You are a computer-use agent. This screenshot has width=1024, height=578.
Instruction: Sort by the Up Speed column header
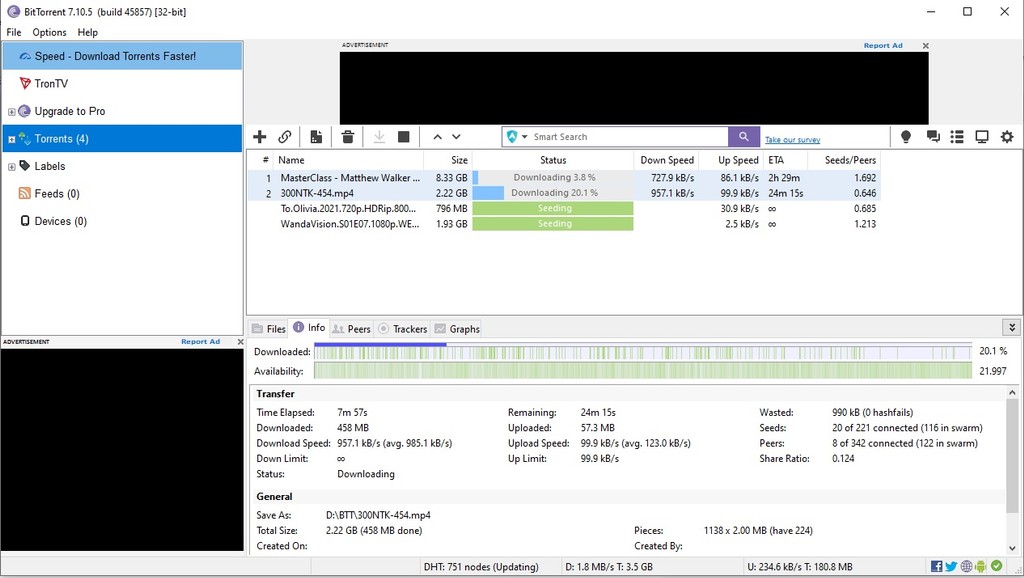pos(731,160)
